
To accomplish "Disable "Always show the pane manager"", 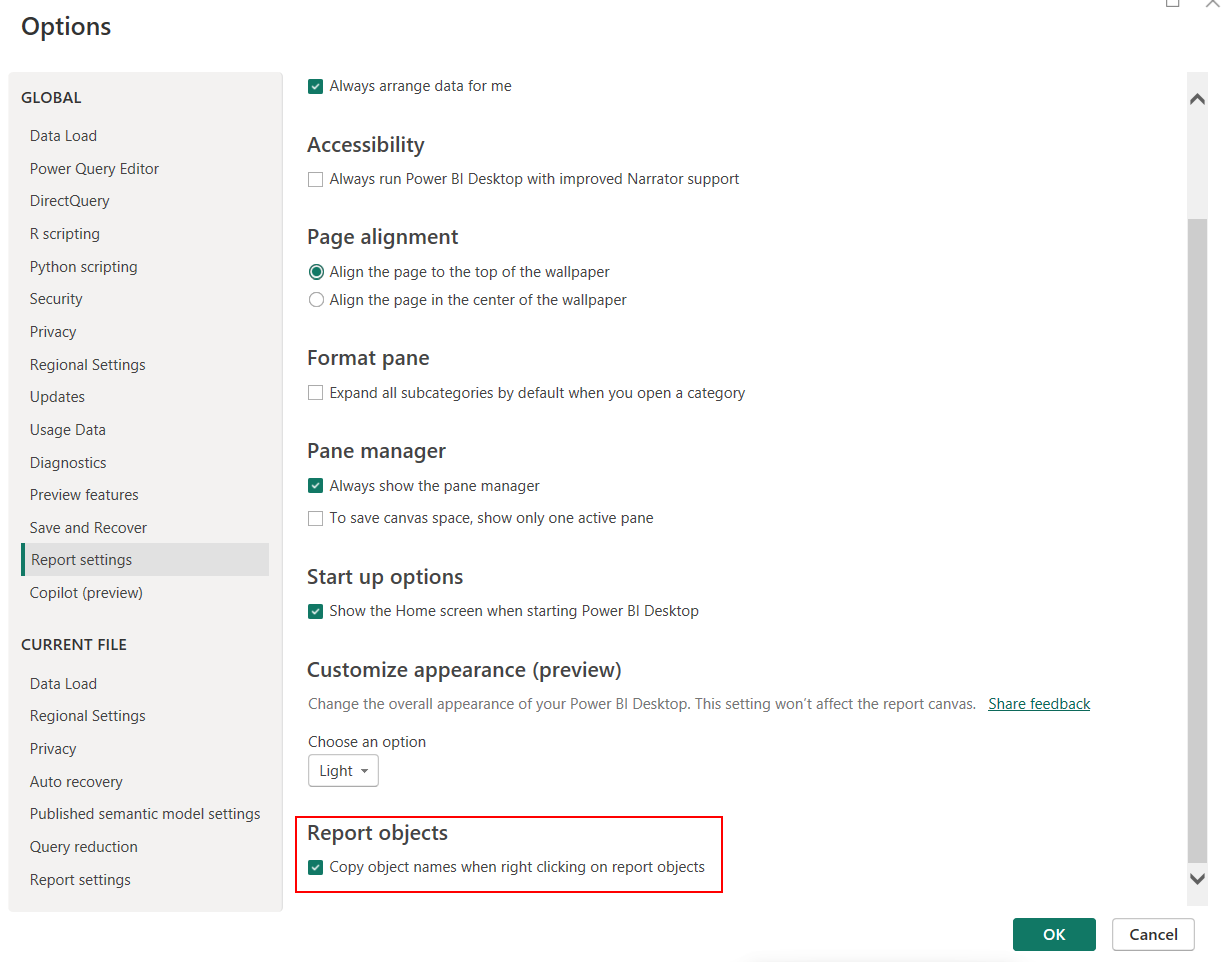I will click(315, 485).
